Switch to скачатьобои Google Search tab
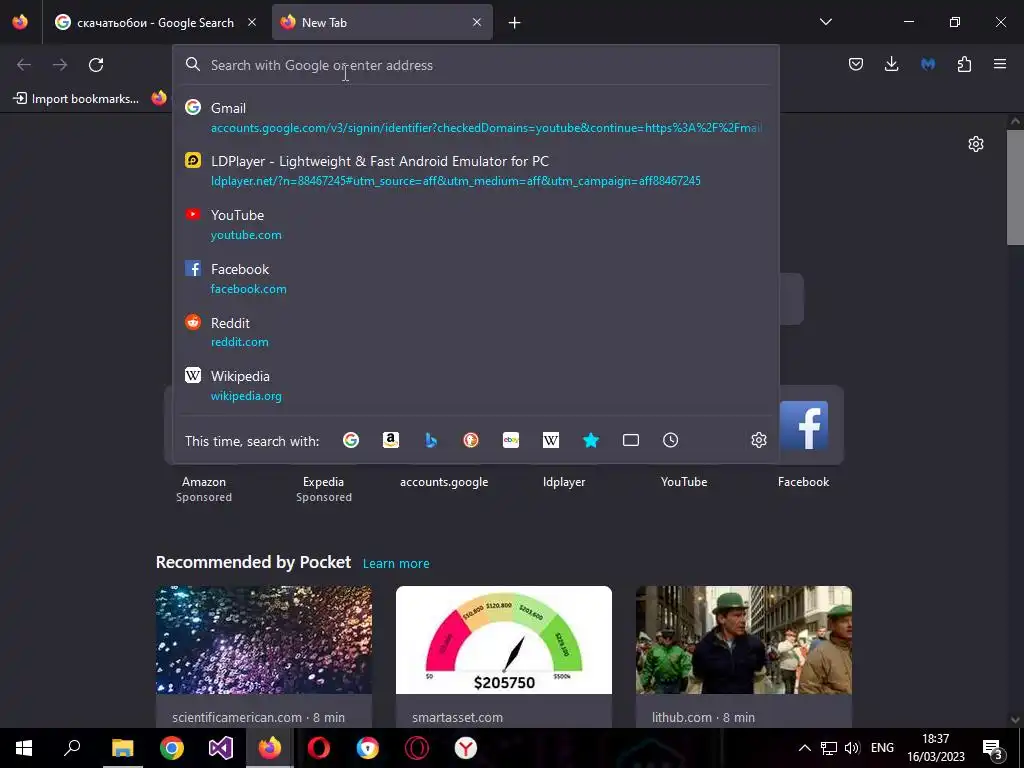The image size is (1024, 768). (155, 23)
